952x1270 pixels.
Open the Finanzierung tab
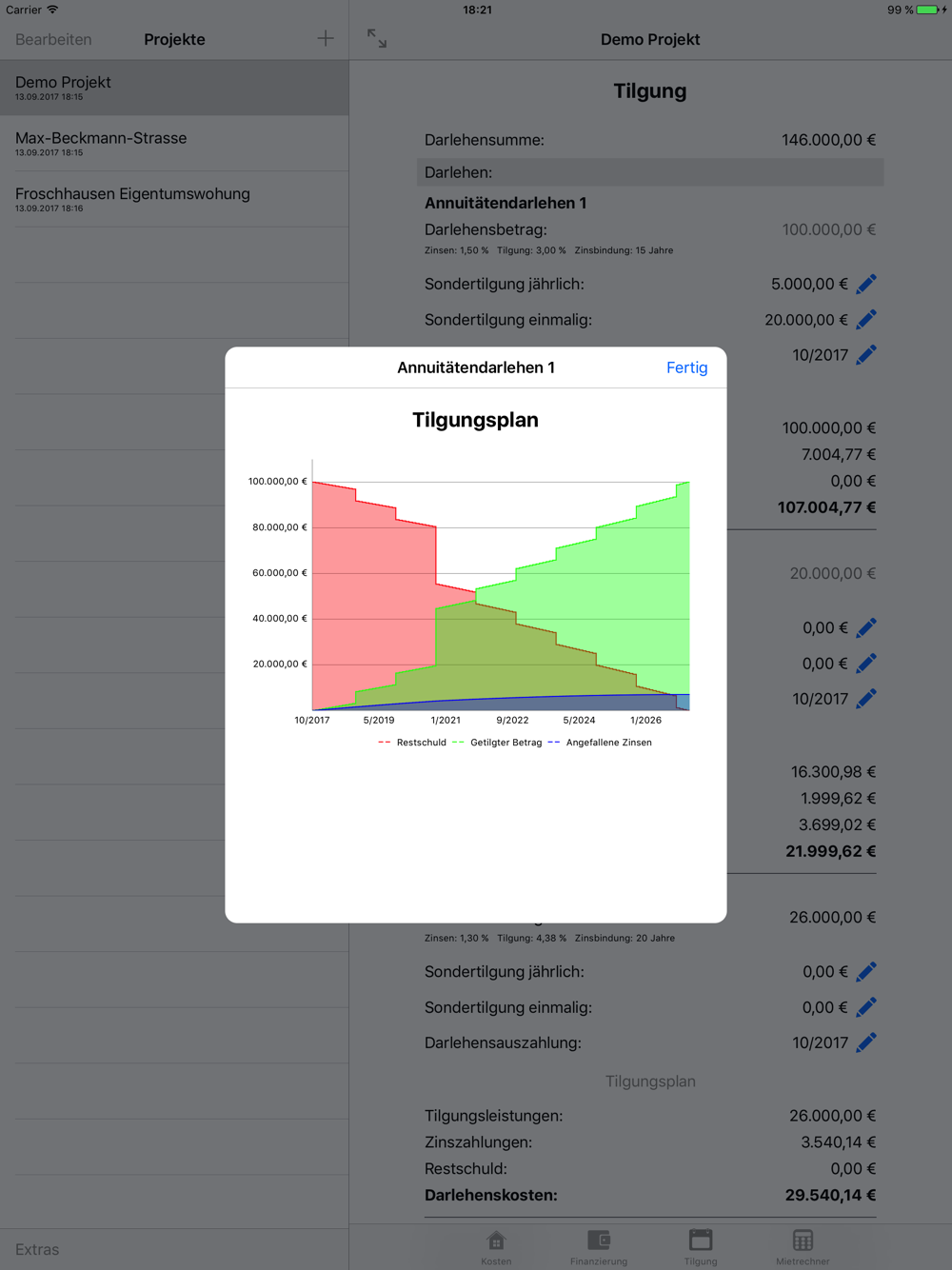point(599,1247)
